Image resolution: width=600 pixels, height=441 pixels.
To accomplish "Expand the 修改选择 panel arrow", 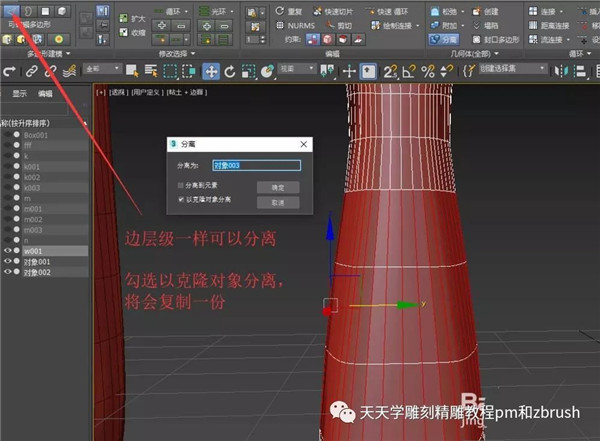I will (193, 54).
